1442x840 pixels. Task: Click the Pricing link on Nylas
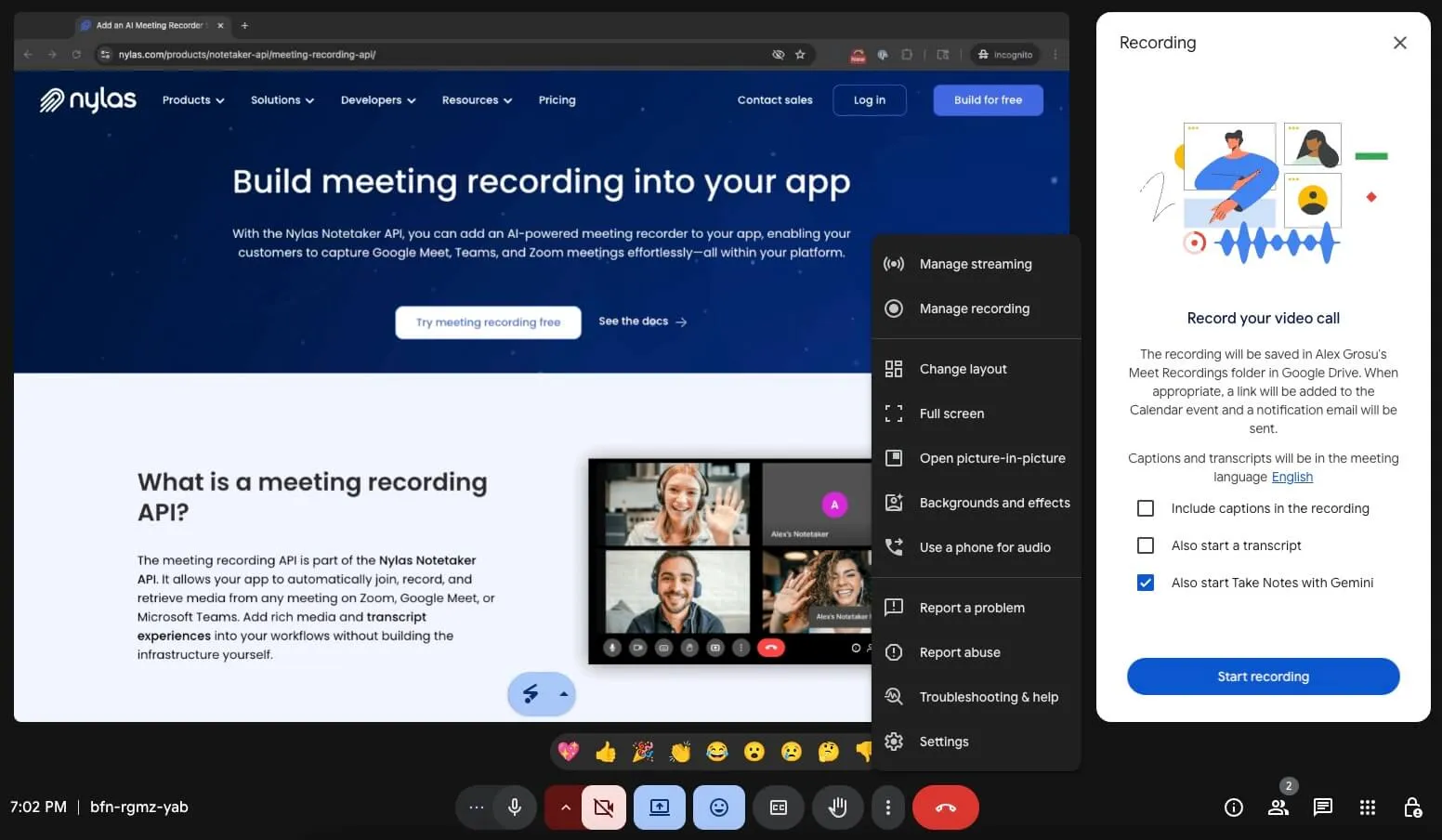[557, 100]
